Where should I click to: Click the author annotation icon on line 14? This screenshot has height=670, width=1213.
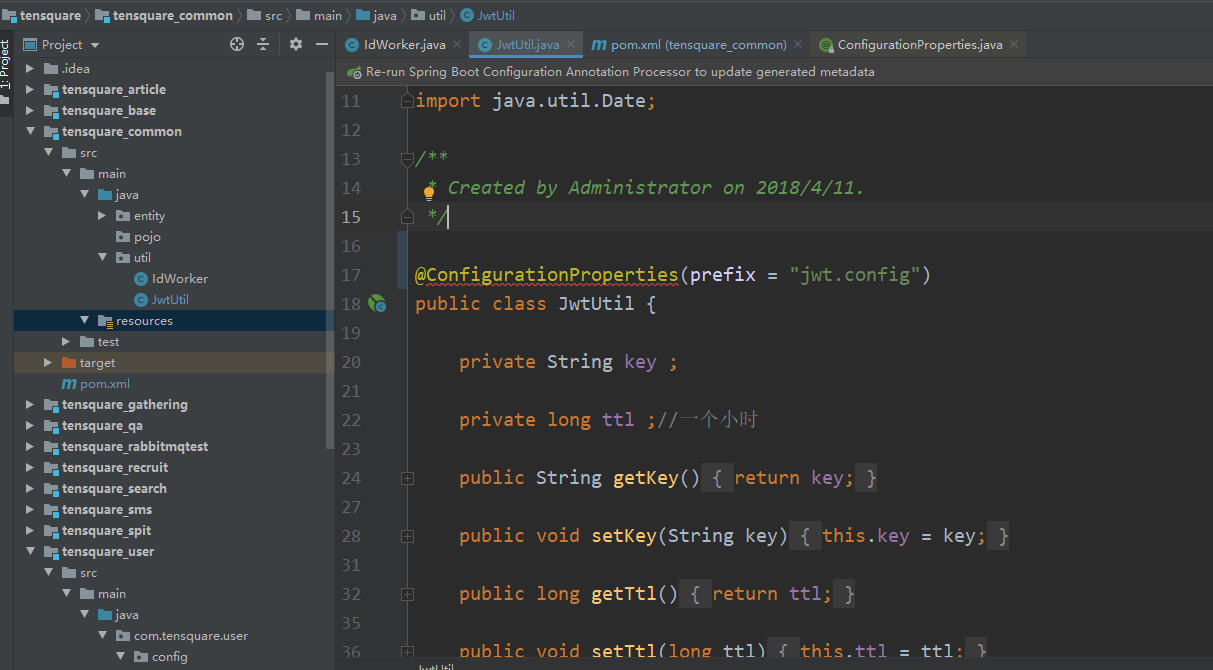click(x=429, y=188)
